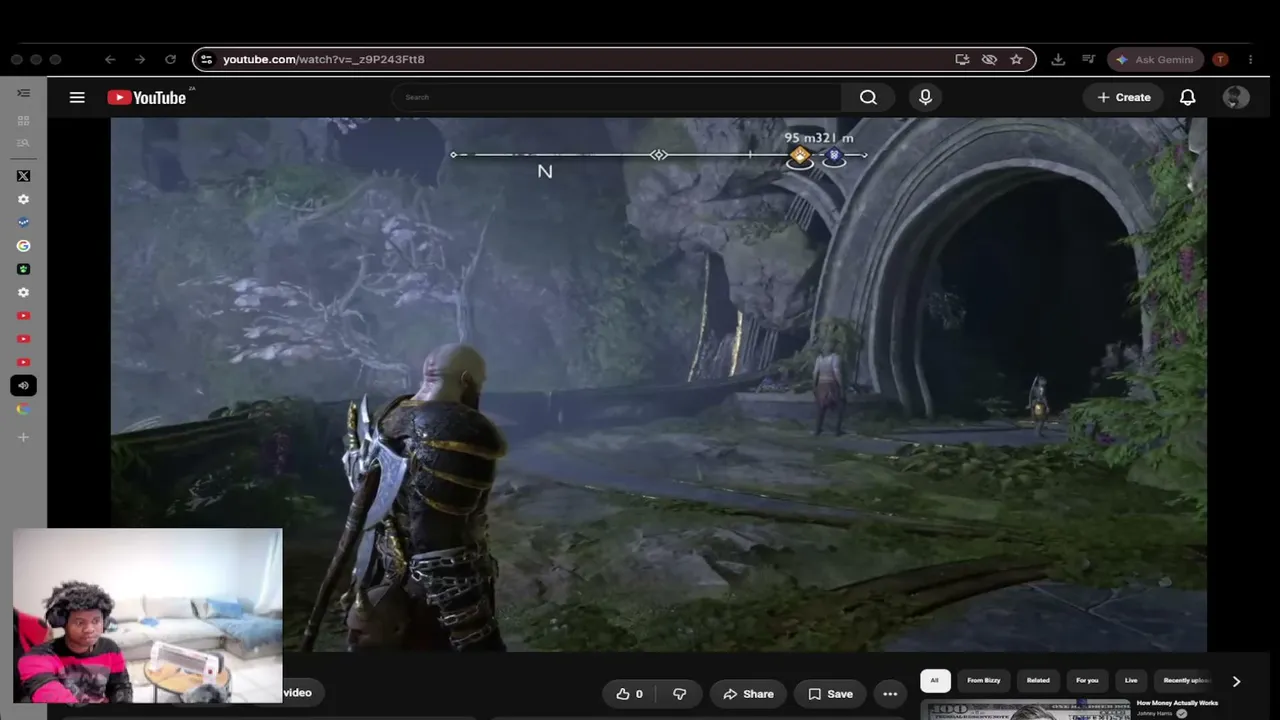
Task: Open the browser profile avatar labeled T
Action: 1220,60
